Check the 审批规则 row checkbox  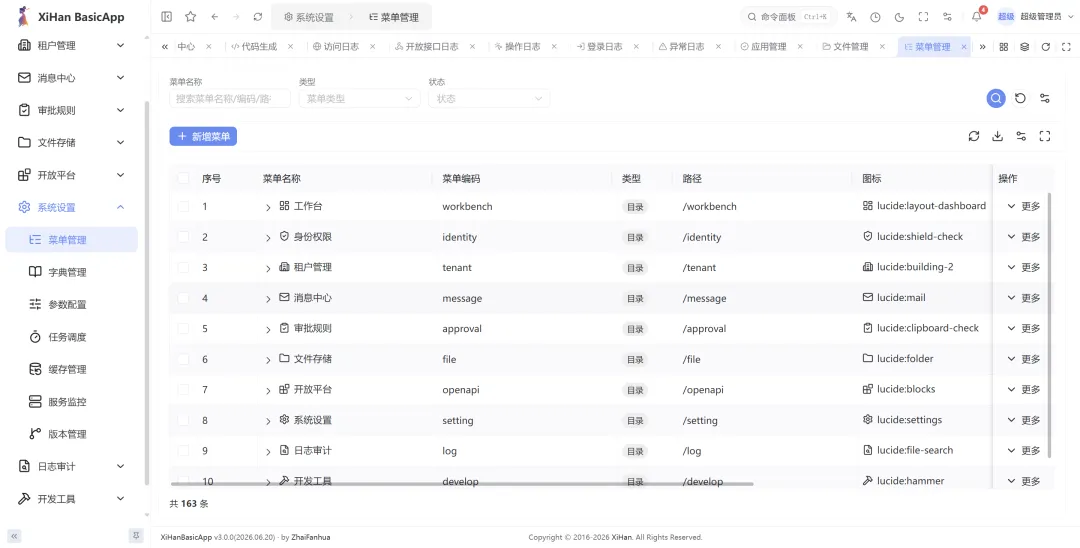(183, 328)
